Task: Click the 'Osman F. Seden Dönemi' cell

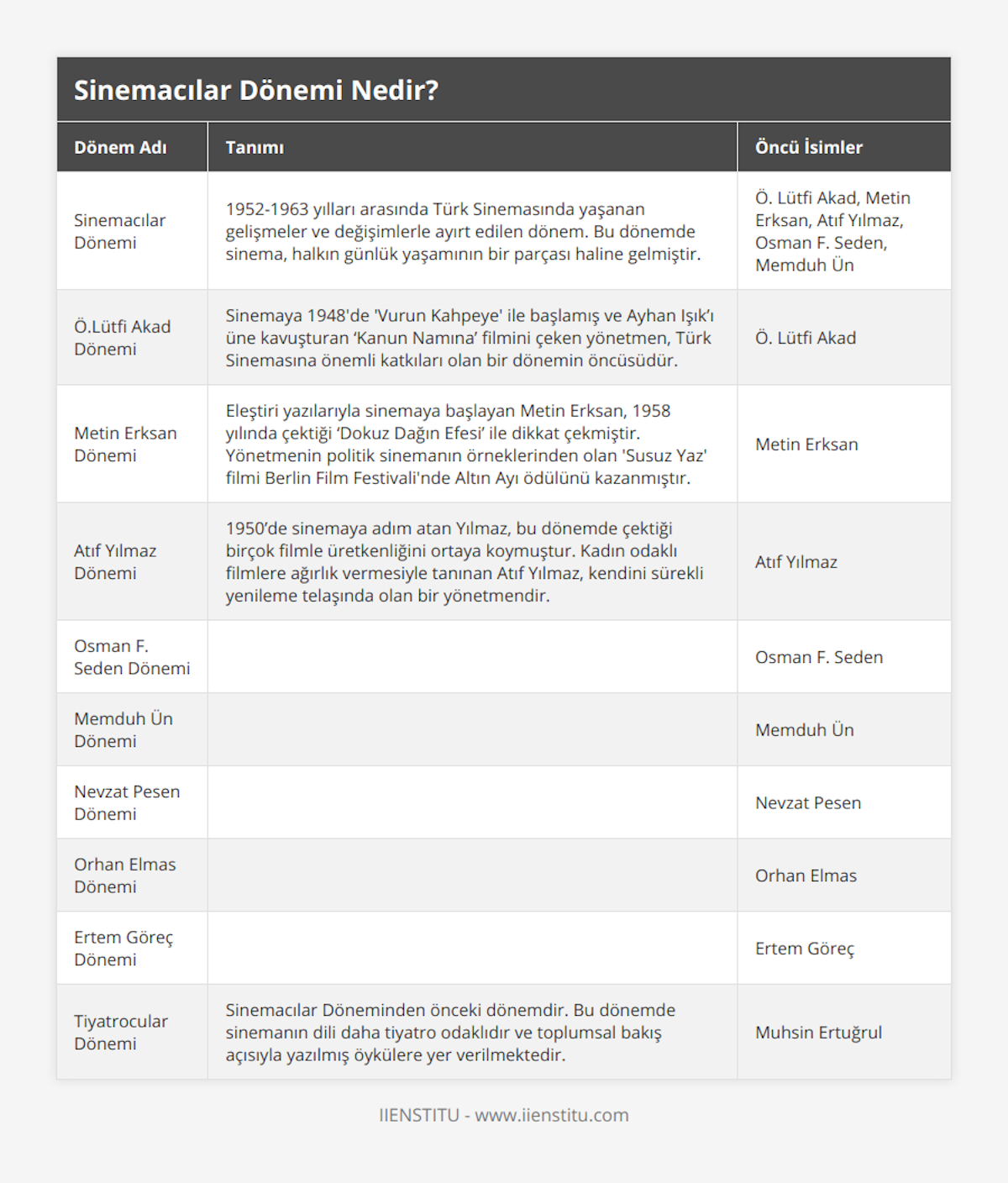Action: coord(132,657)
